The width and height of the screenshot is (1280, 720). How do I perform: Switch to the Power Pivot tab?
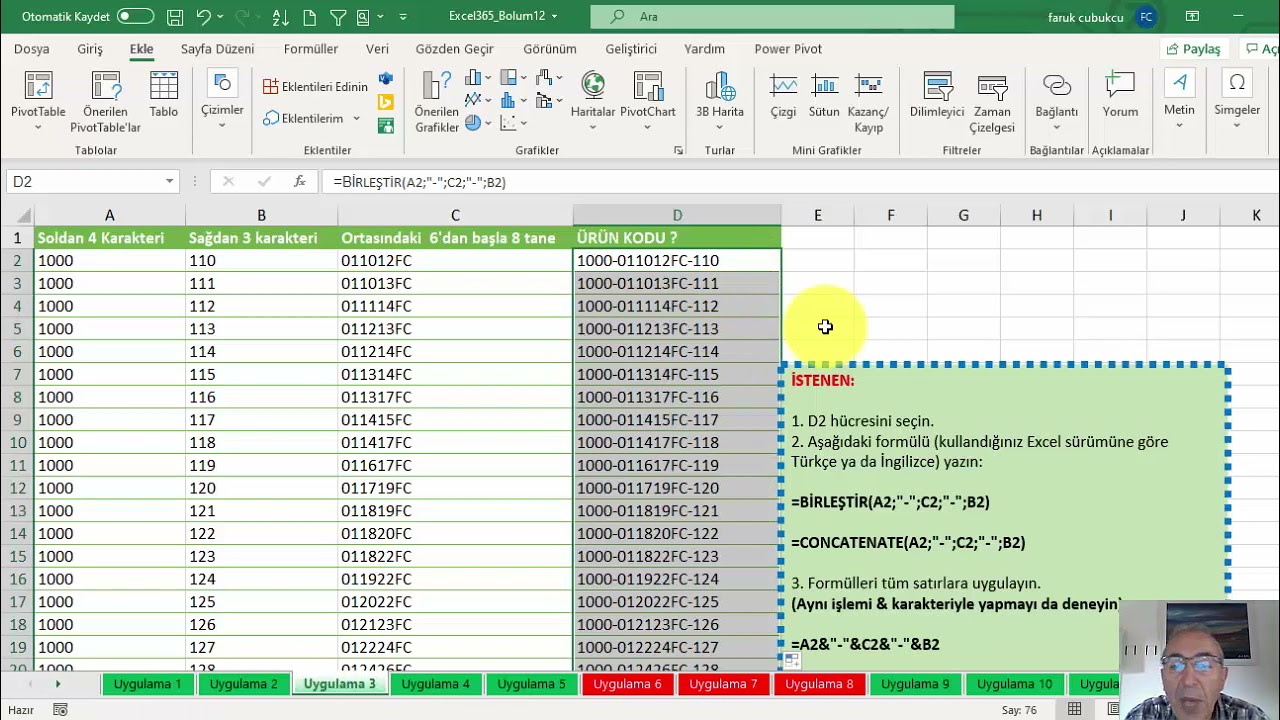coord(788,49)
